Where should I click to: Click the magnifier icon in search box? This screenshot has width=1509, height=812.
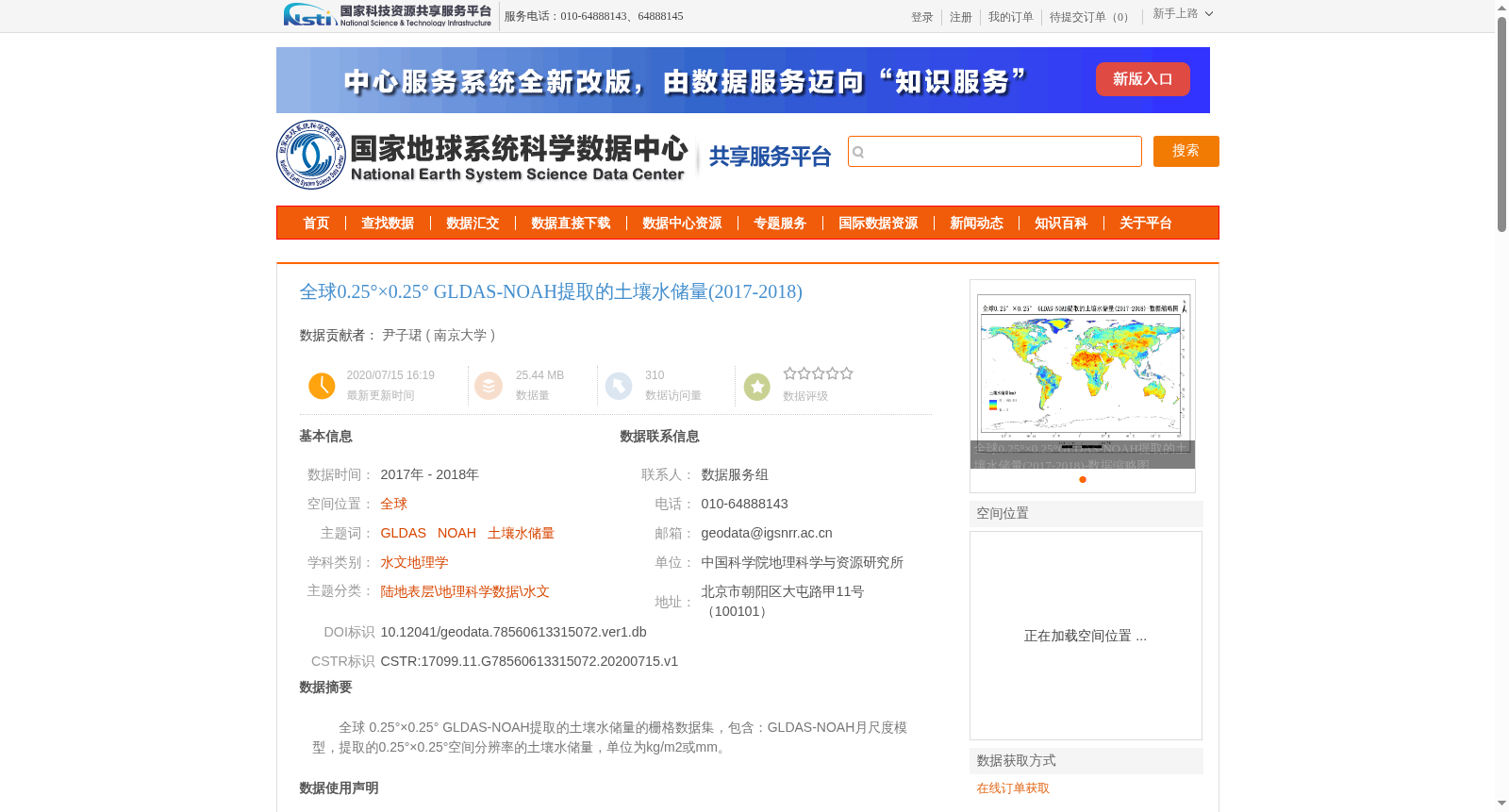859,152
